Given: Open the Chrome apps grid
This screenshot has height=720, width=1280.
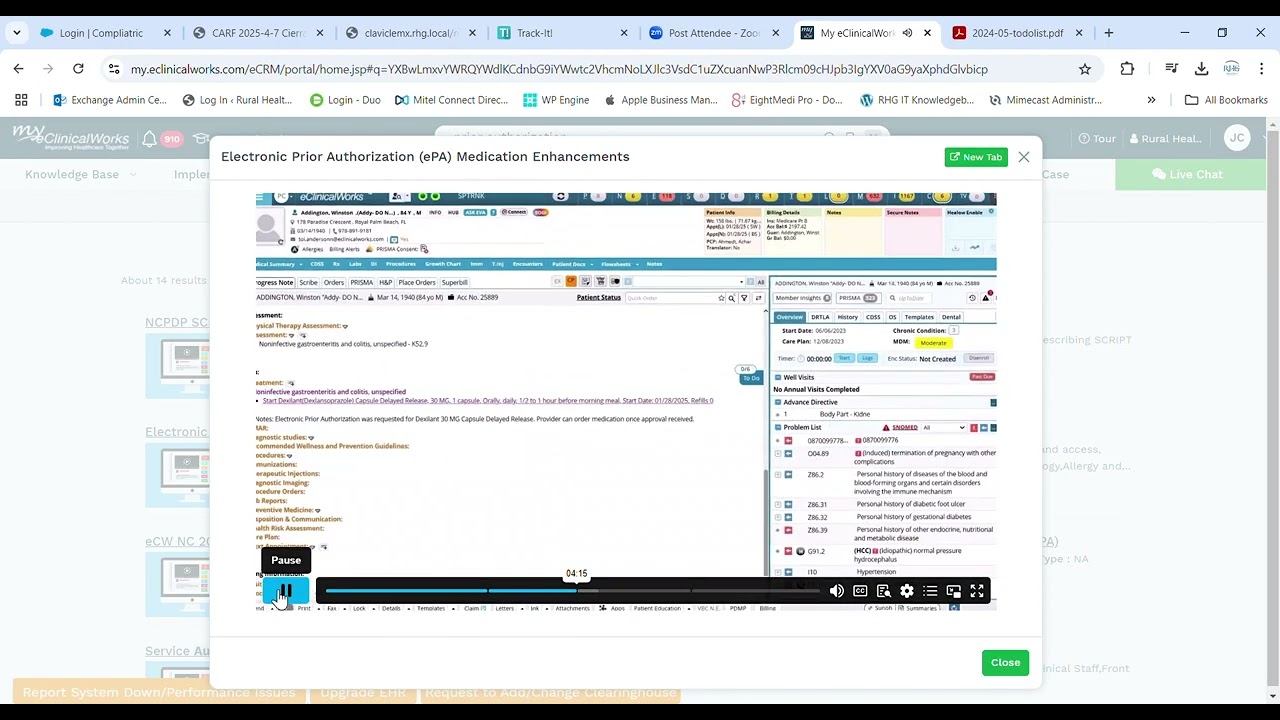Looking at the screenshot, I should coord(21,100).
